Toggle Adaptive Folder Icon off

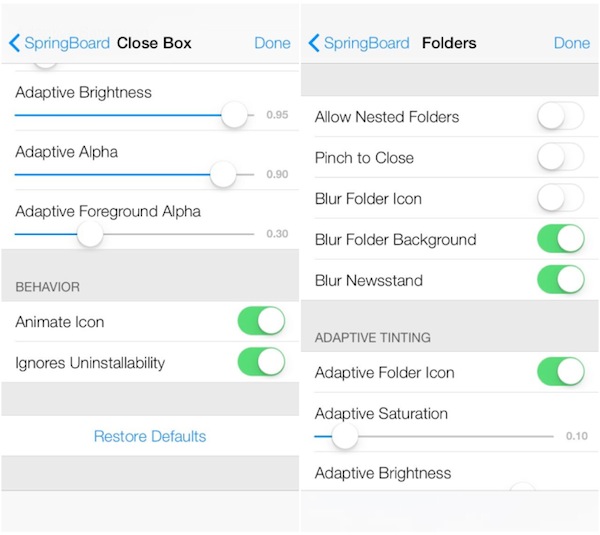[x=560, y=373]
